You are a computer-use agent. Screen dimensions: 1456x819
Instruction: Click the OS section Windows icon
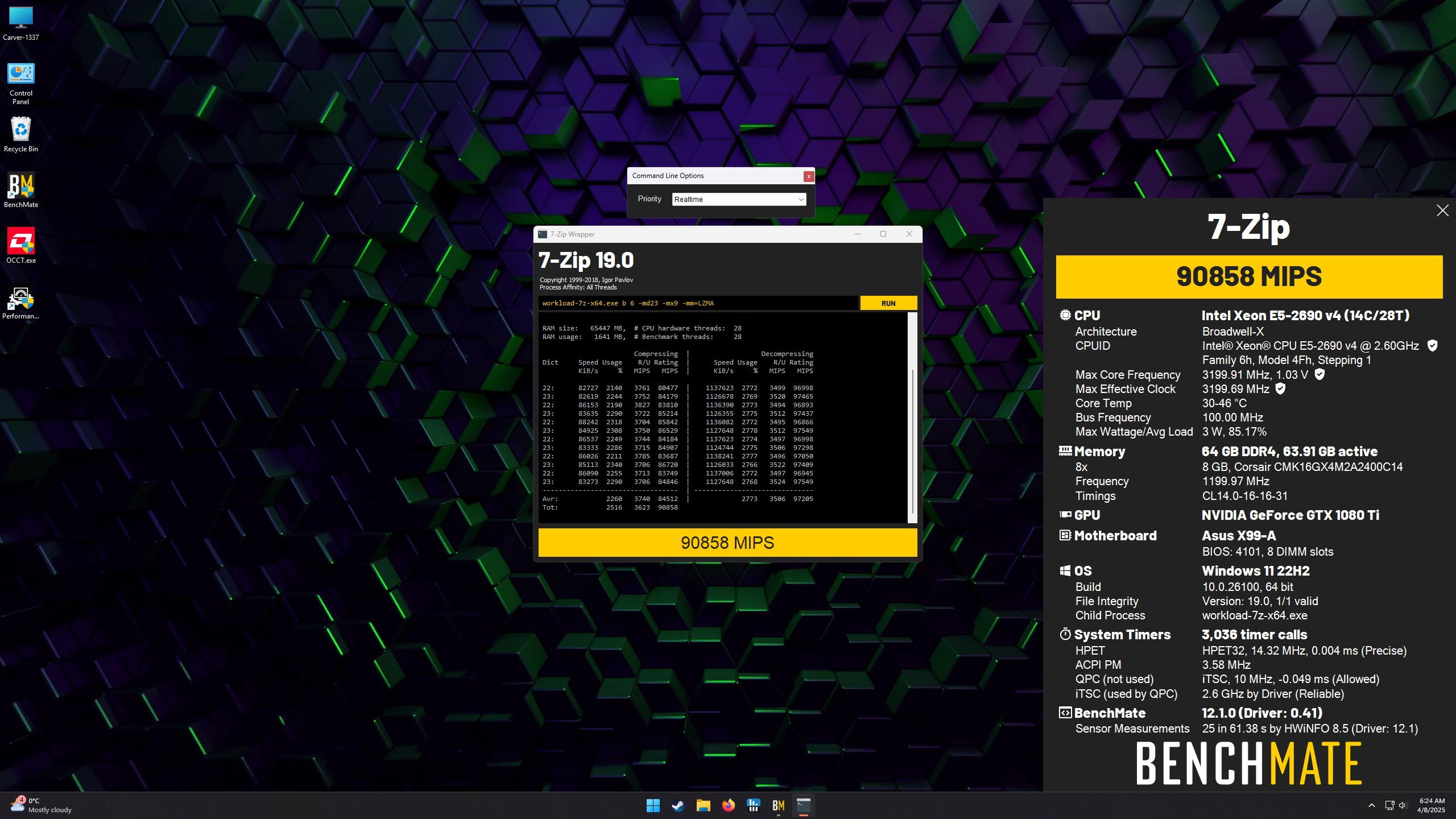pyautogui.click(x=1065, y=570)
